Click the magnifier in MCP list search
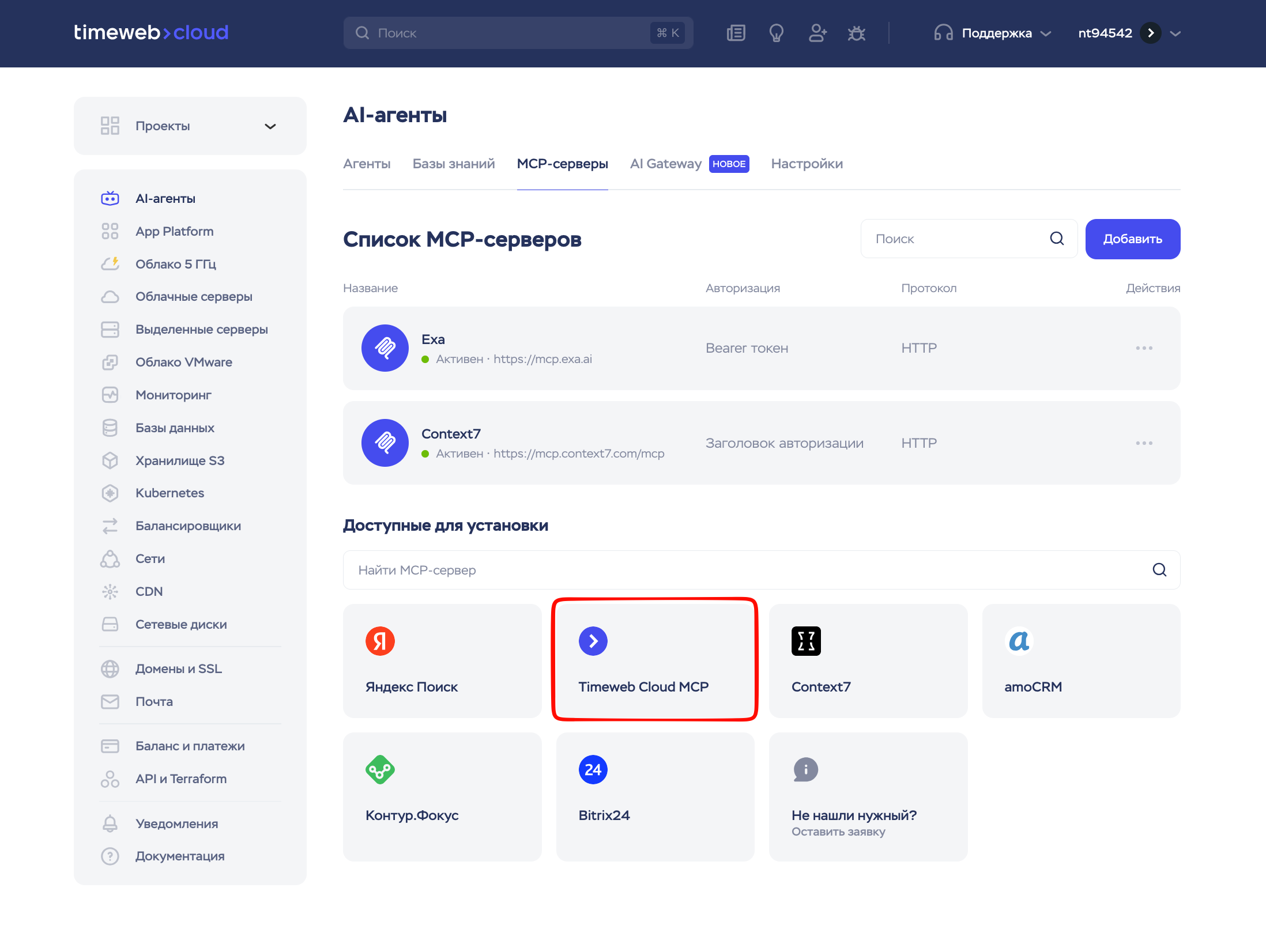This screenshot has height=952, width=1266. click(1057, 239)
